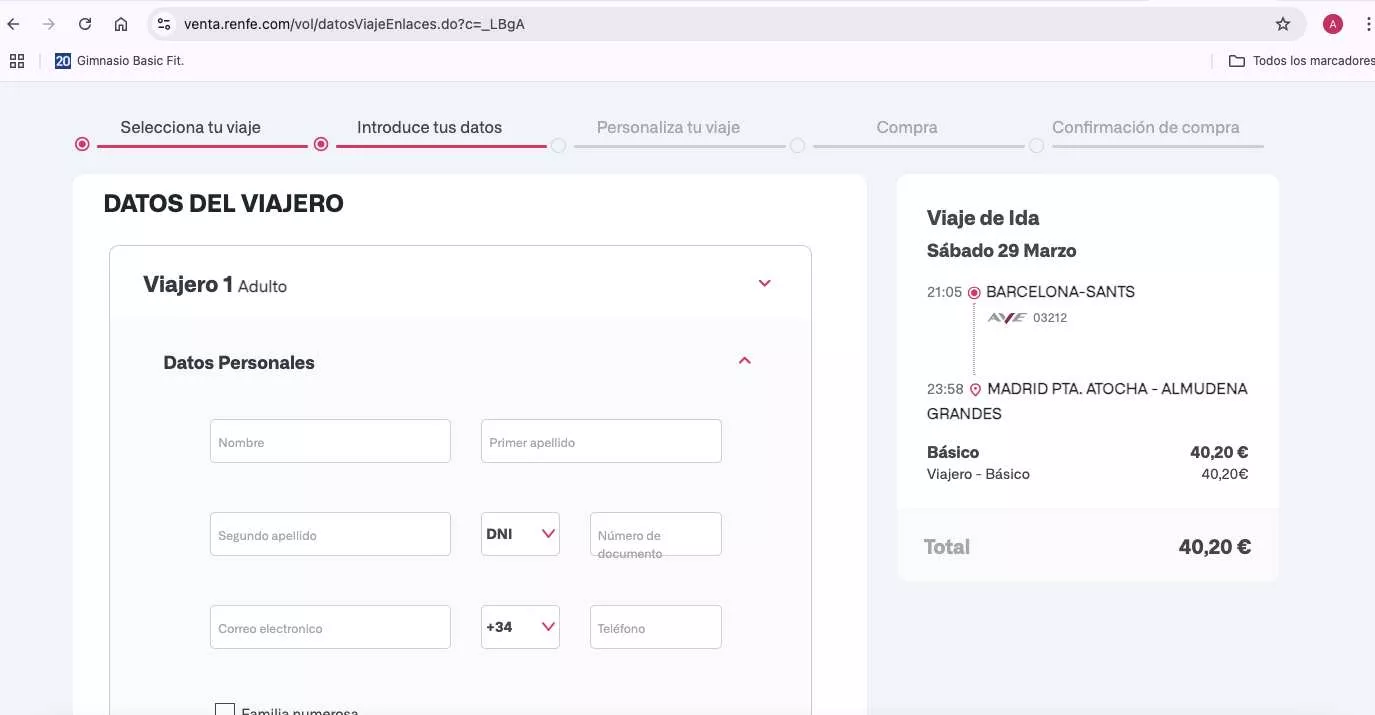Image resolution: width=1375 pixels, height=715 pixels.
Task: Go back to Selecciona tu viaje step
Action: (x=190, y=127)
